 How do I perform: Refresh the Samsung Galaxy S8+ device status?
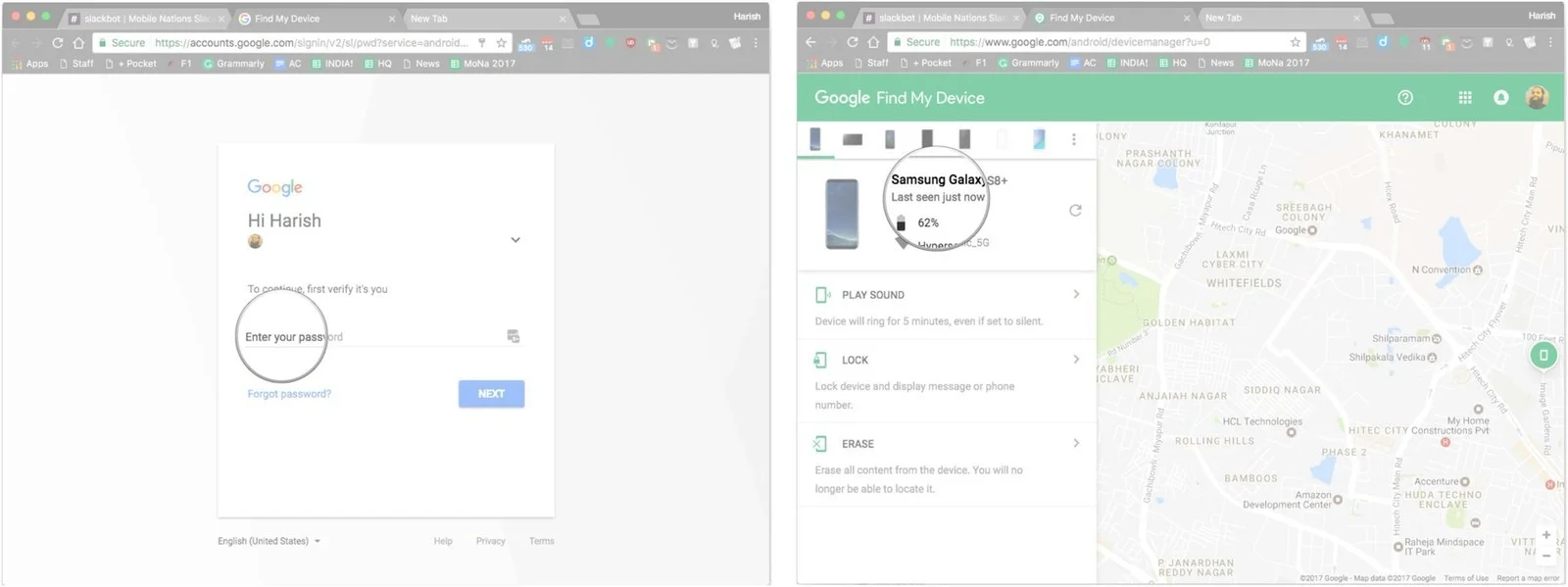1075,211
